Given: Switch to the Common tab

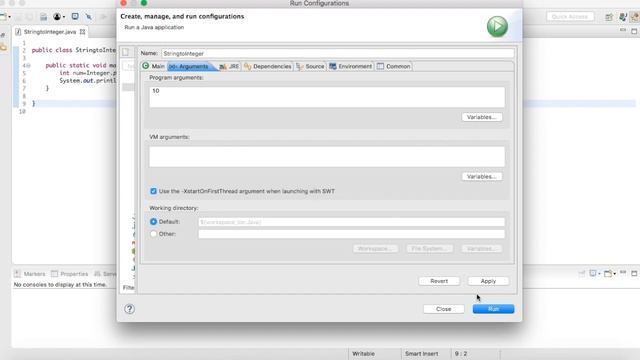Looking at the screenshot, I should [394, 67].
